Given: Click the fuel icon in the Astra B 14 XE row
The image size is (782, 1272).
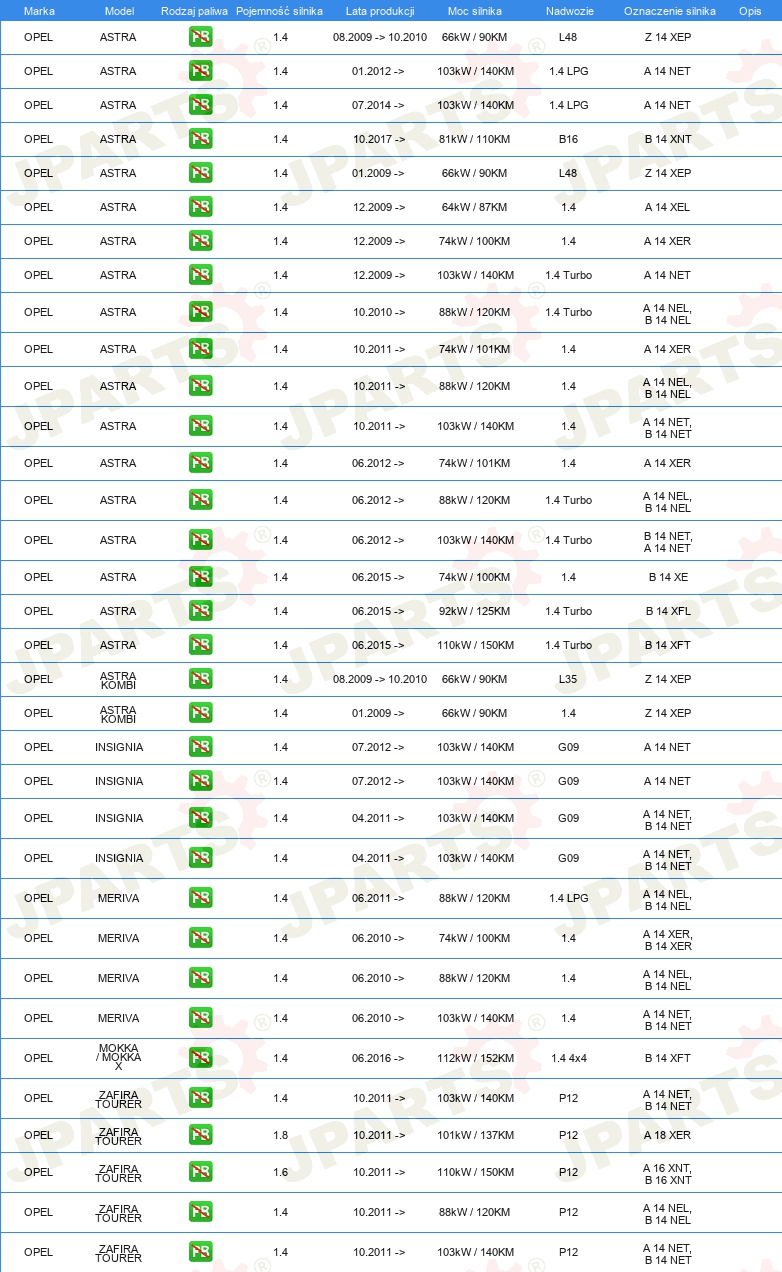Looking at the screenshot, I should tap(200, 577).
